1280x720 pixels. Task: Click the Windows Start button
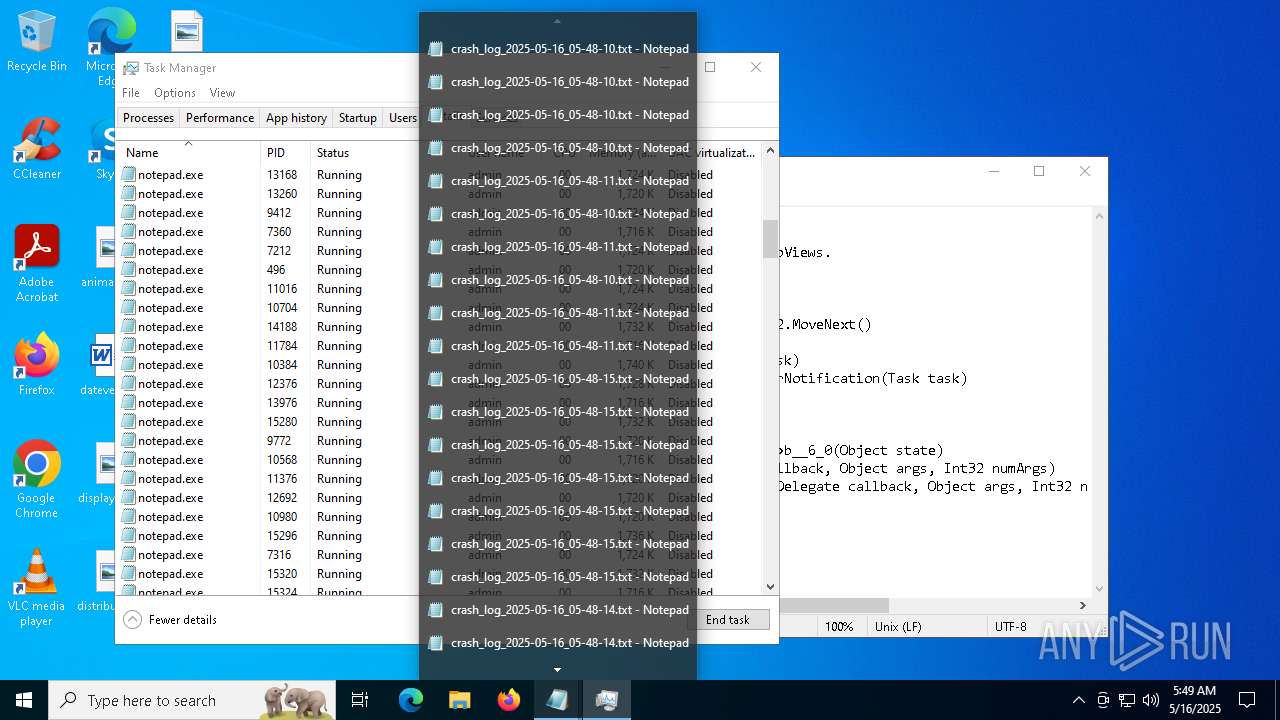(24, 700)
